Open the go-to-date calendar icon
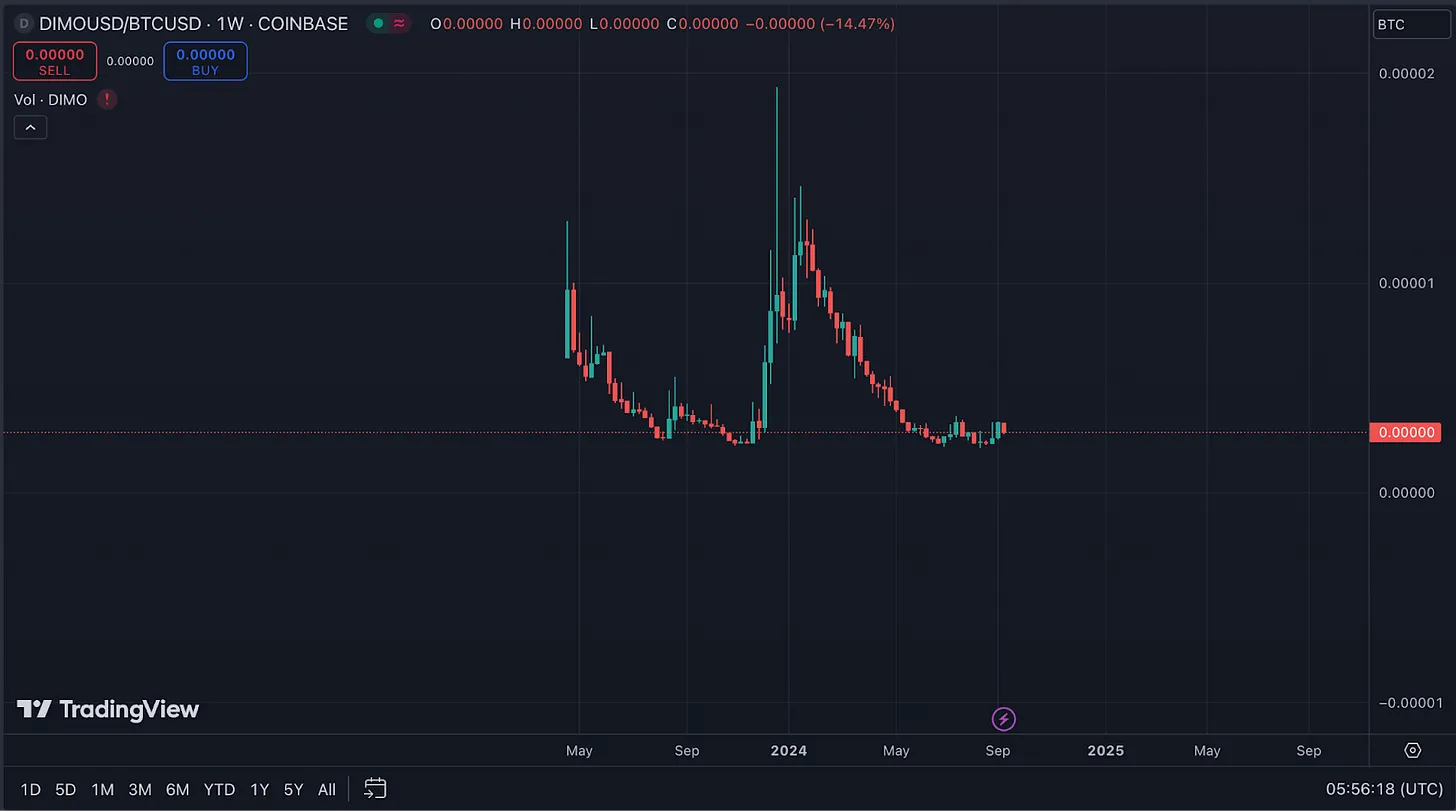 pyautogui.click(x=375, y=788)
